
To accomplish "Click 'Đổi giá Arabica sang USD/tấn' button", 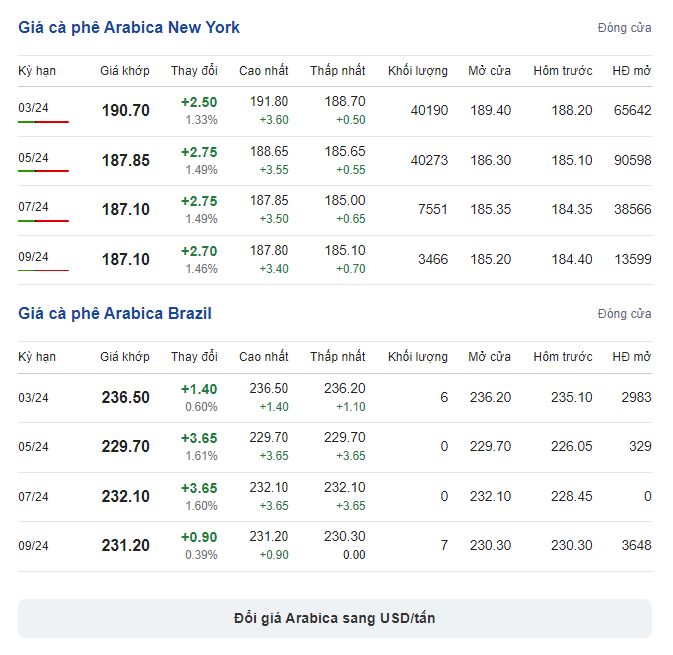I will click(x=335, y=618).
